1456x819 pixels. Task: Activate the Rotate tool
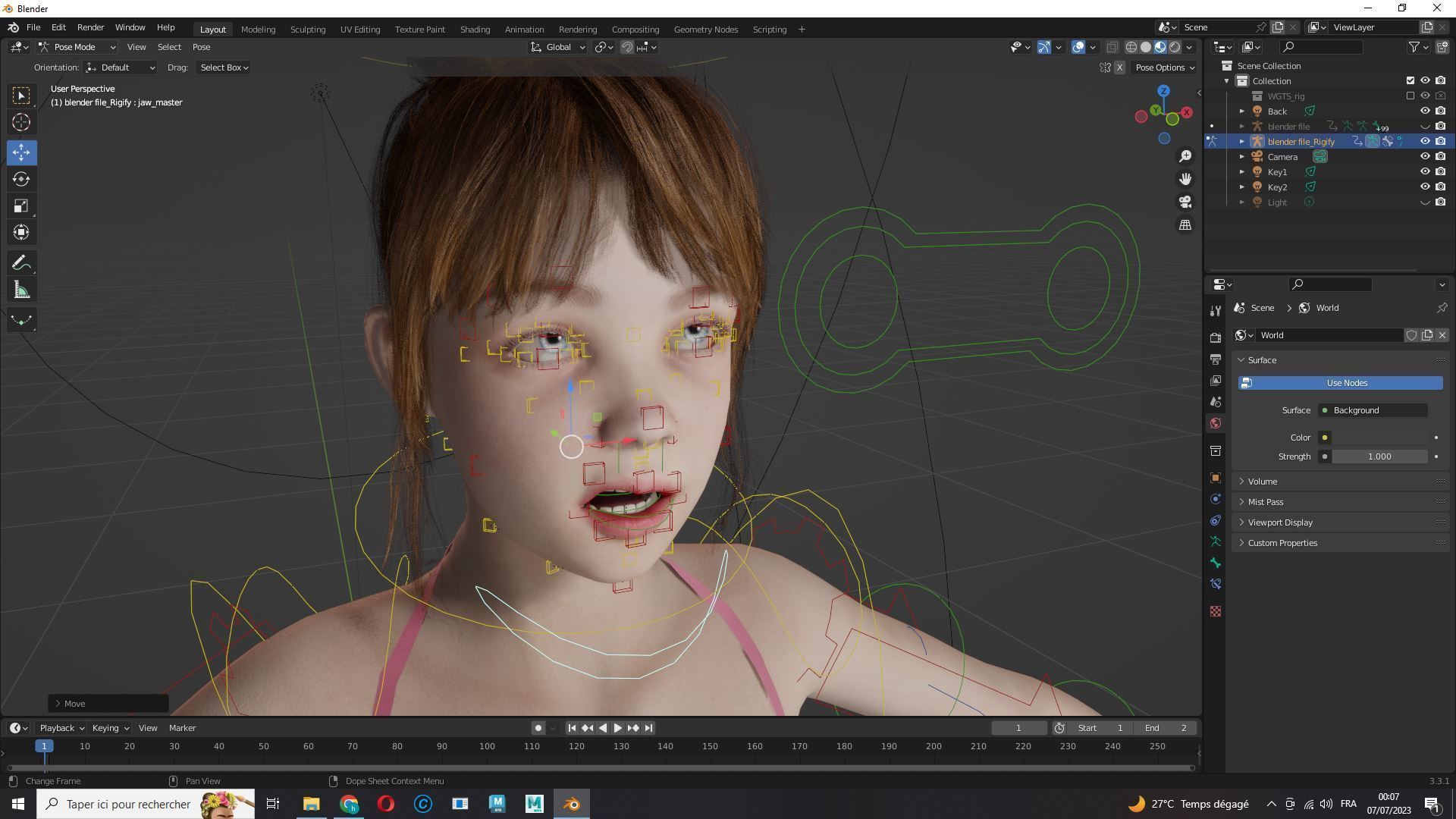tap(21, 179)
